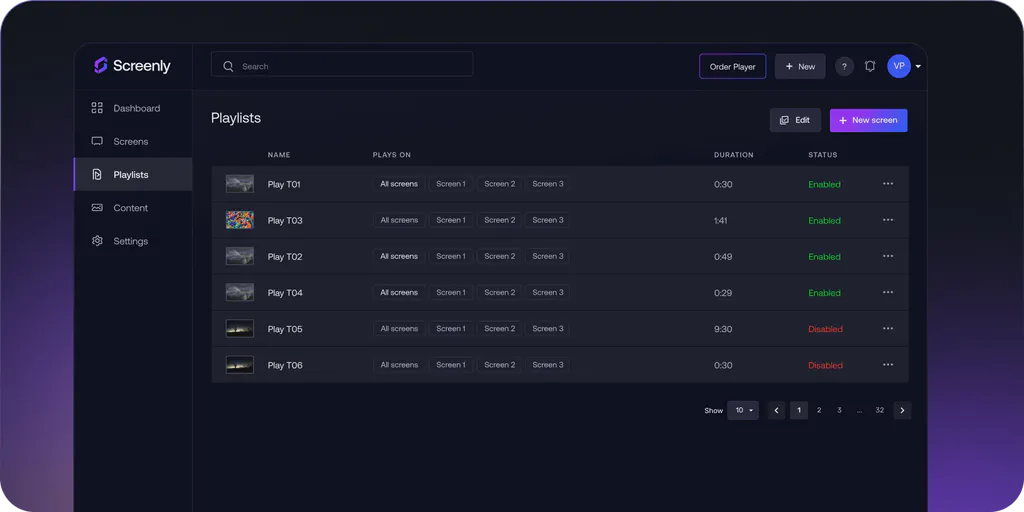This screenshot has width=1024, height=512.
Task: Navigate to Screens in the sidebar
Action: tap(130, 141)
